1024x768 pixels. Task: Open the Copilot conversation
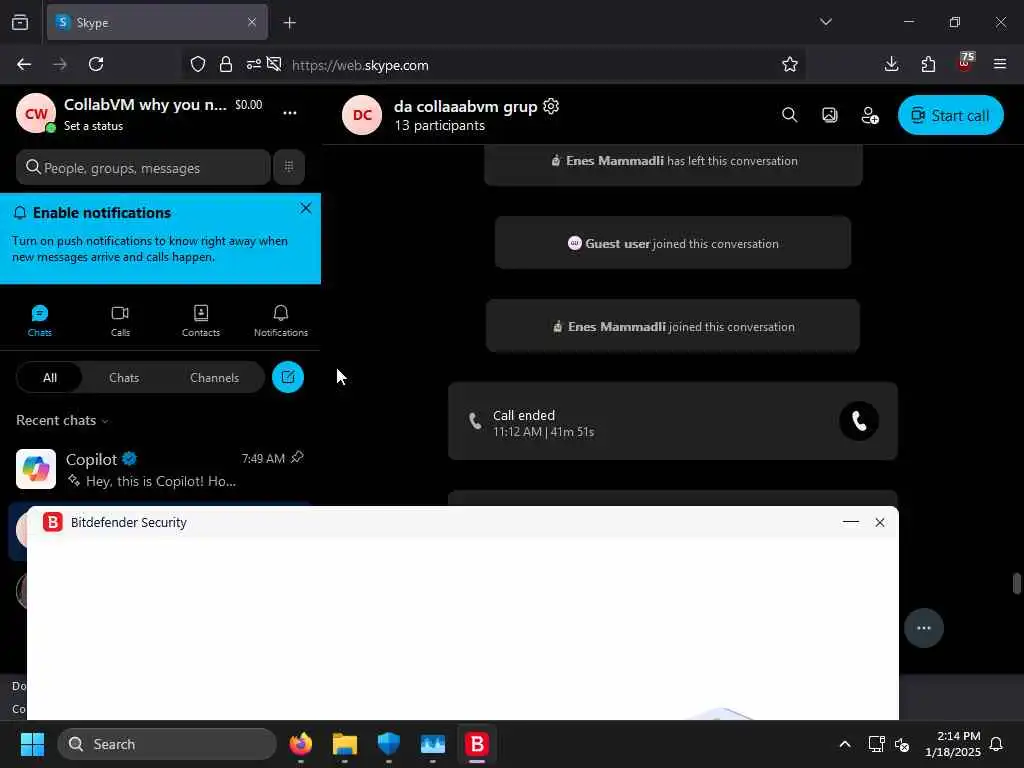point(160,469)
